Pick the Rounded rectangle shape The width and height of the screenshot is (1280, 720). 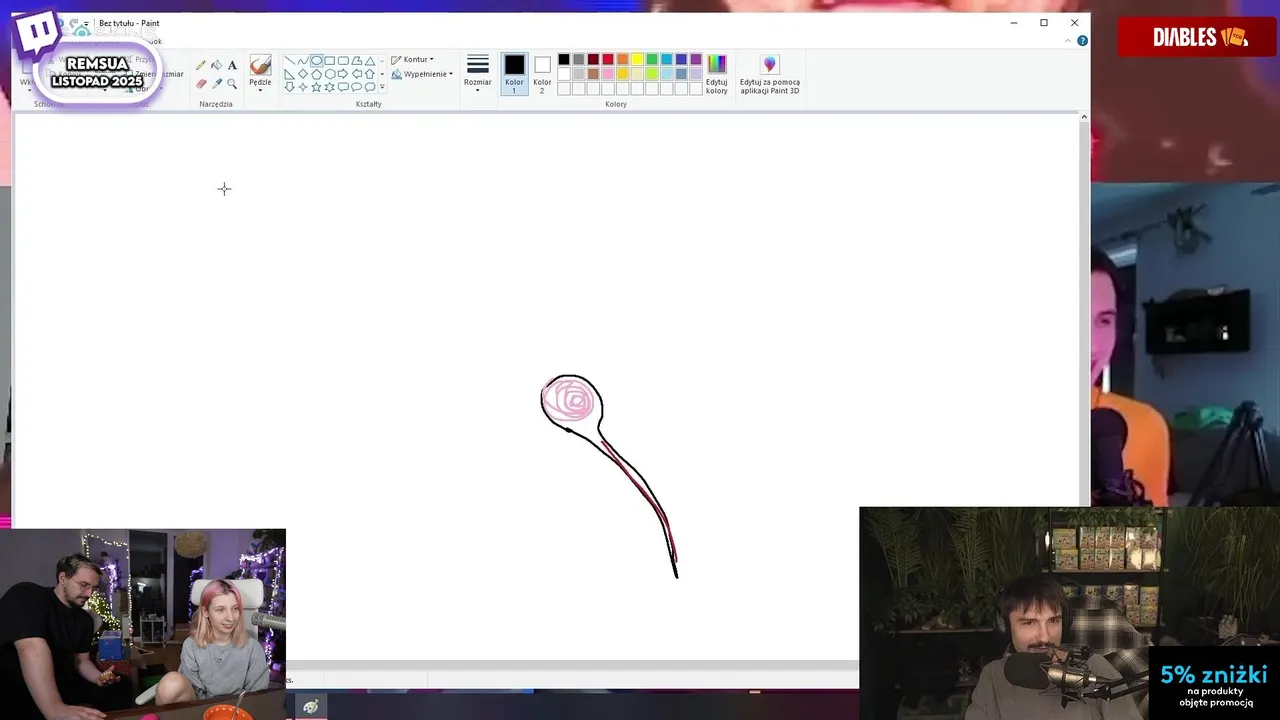click(x=343, y=60)
